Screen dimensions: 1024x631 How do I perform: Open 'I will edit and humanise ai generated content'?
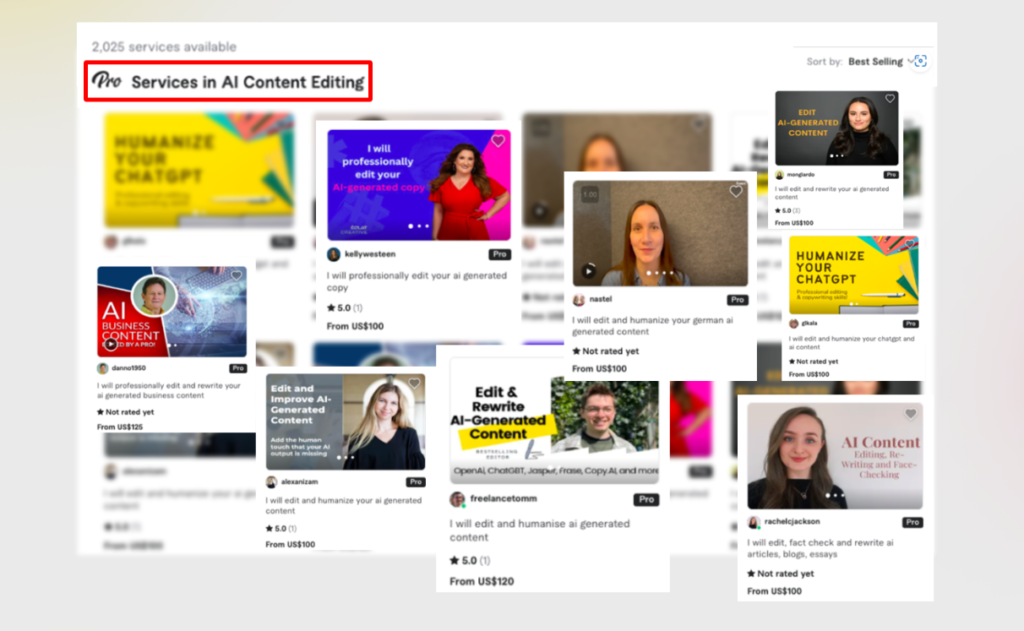click(x=539, y=530)
